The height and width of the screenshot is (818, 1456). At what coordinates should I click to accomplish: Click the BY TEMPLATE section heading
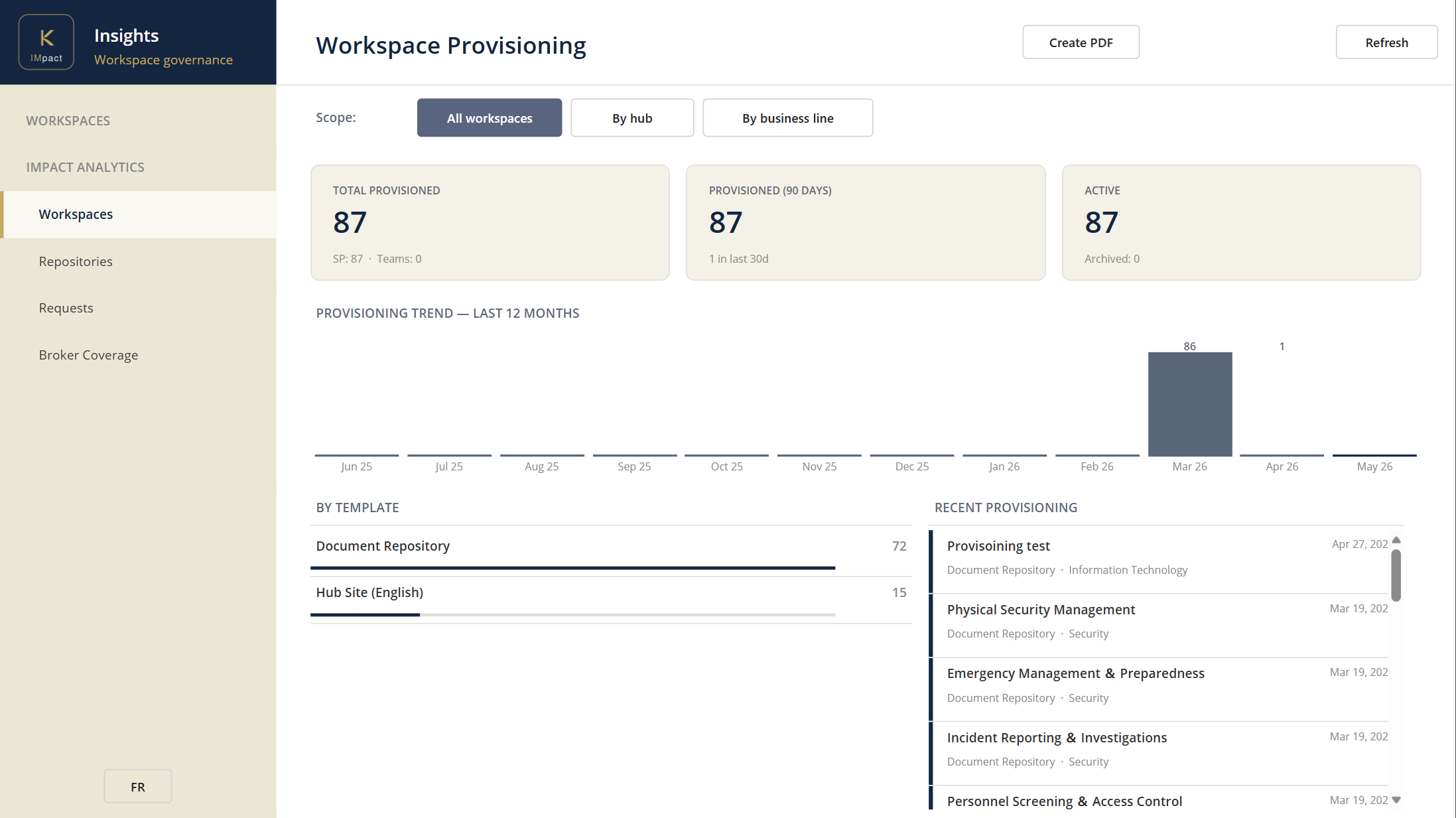(358, 508)
